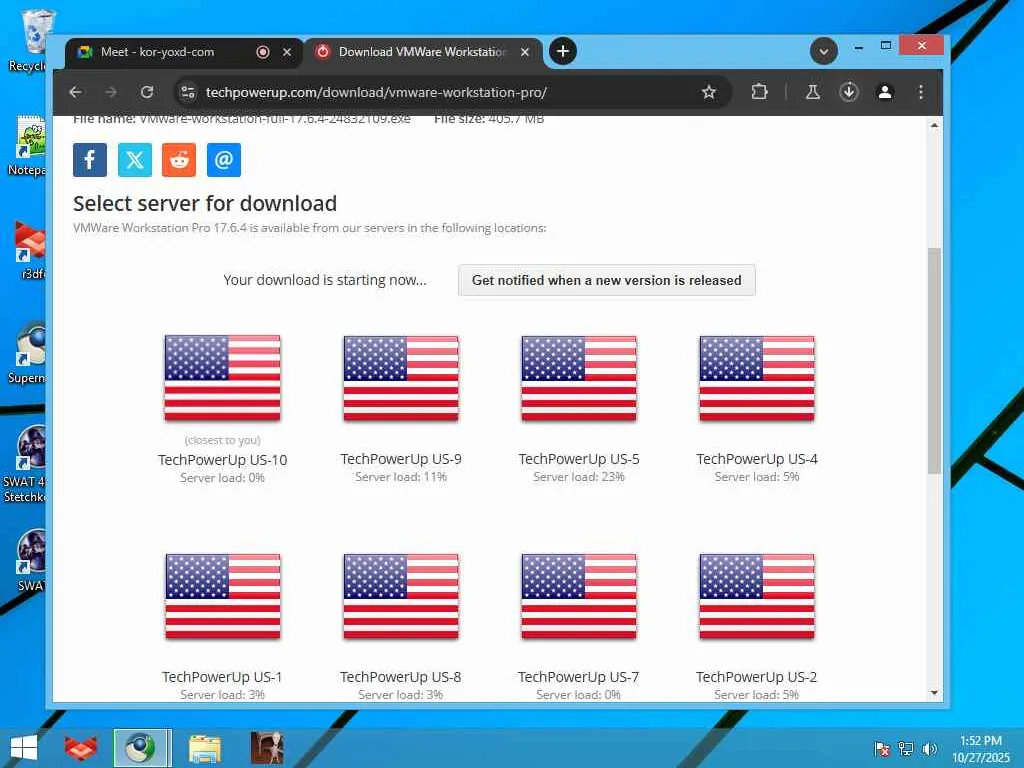Image resolution: width=1024 pixels, height=768 pixels.
Task: Click the TechPowerUp US-5 label
Action: point(579,459)
